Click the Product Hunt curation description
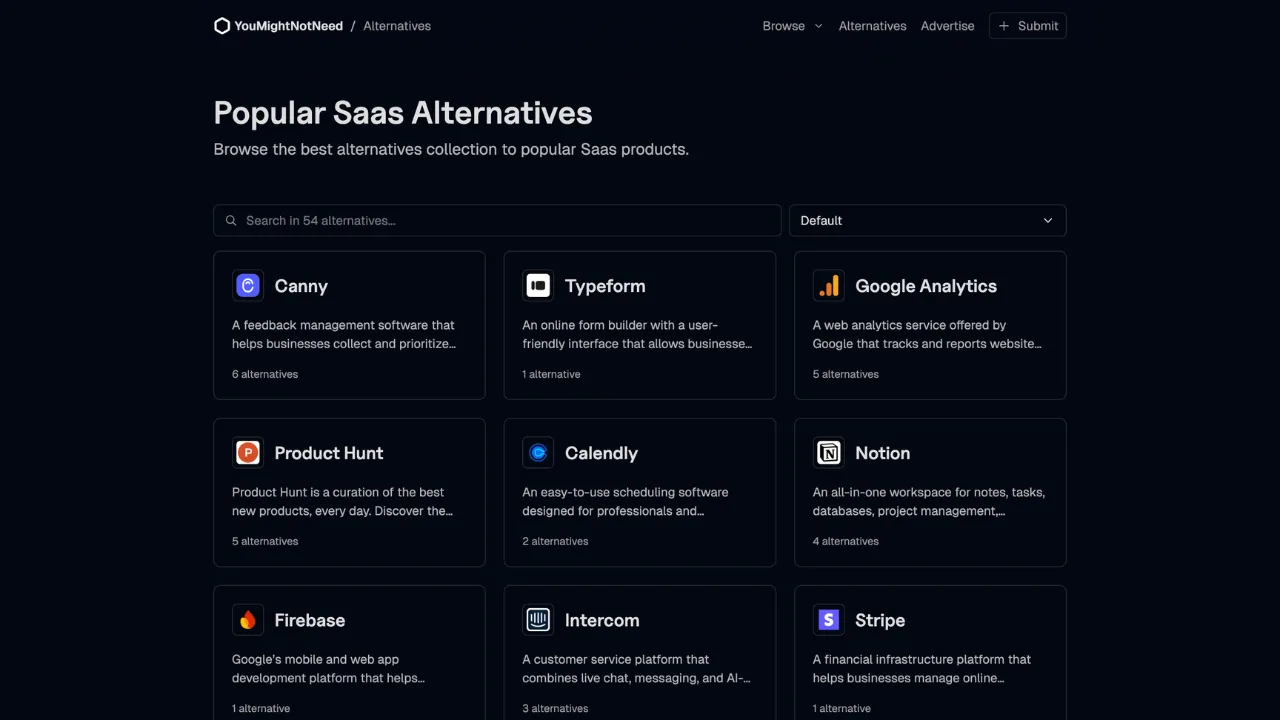1280x720 pixels. pos(342,501)
